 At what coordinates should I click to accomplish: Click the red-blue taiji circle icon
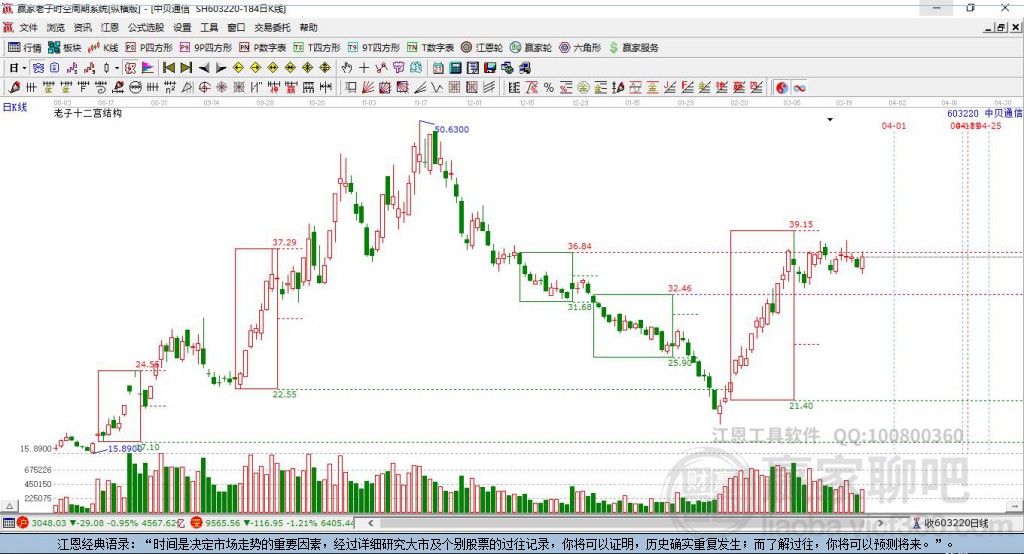tap(782, 88)
